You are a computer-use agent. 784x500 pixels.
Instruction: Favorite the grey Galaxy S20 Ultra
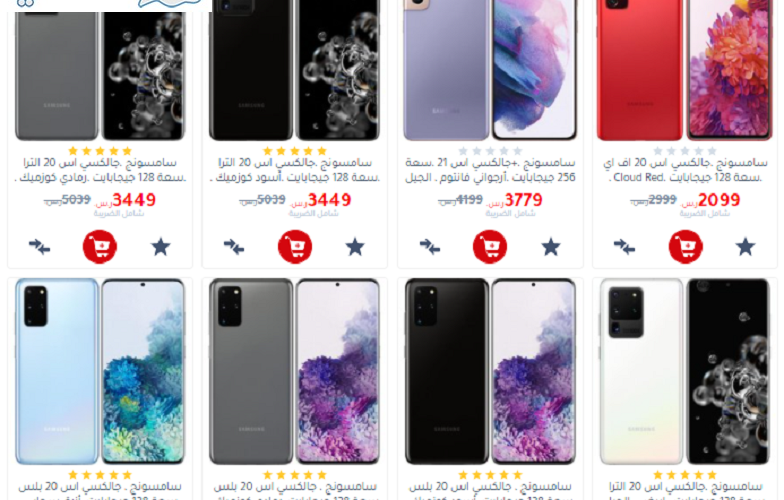pos(161,246)
